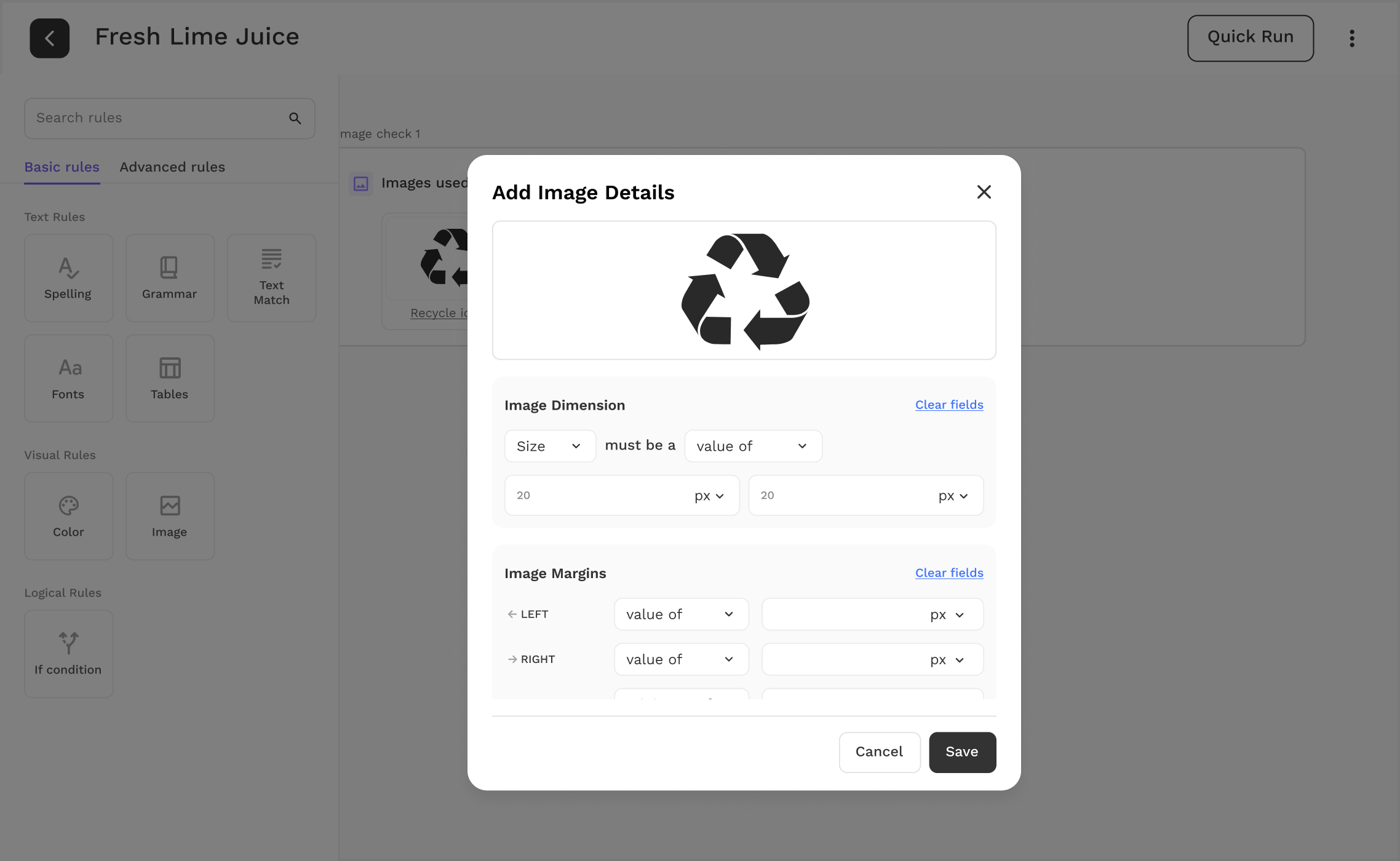Save the image details
The height and width of the screenshot is (861, 1400).
[962, 752]
